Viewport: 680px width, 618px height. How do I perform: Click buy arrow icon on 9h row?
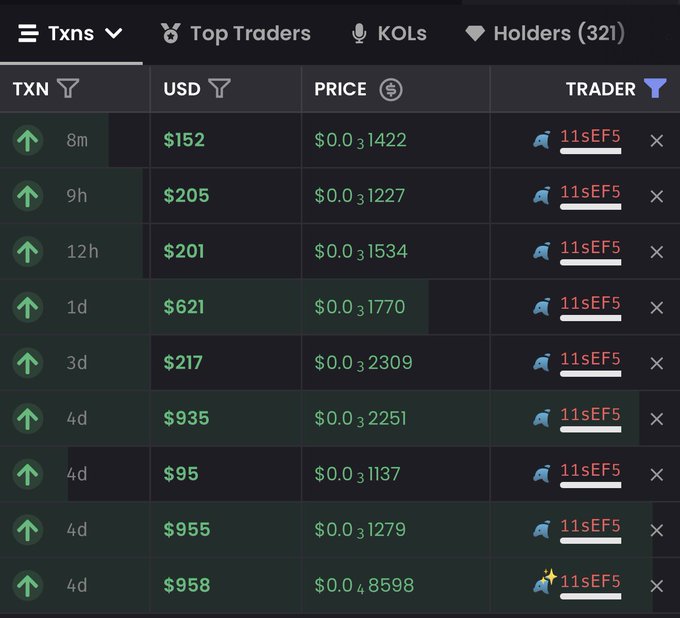click(28, 196)
